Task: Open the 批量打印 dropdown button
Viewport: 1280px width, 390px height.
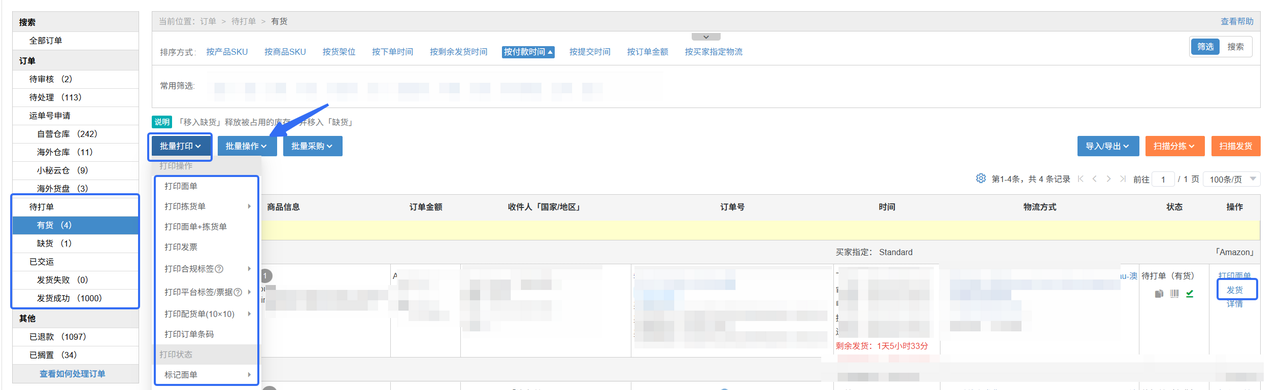Action: 181,146
